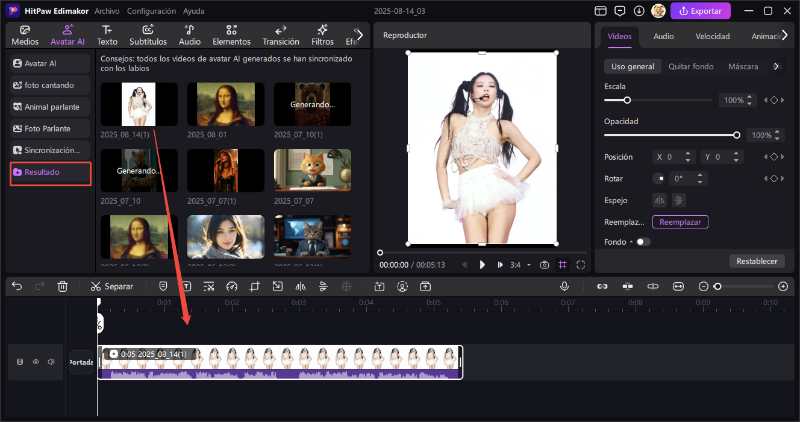The width and height of the screenshot is (800, 422).
Task: Toggle the Fondo switch
Action: (x=643, y=242)
